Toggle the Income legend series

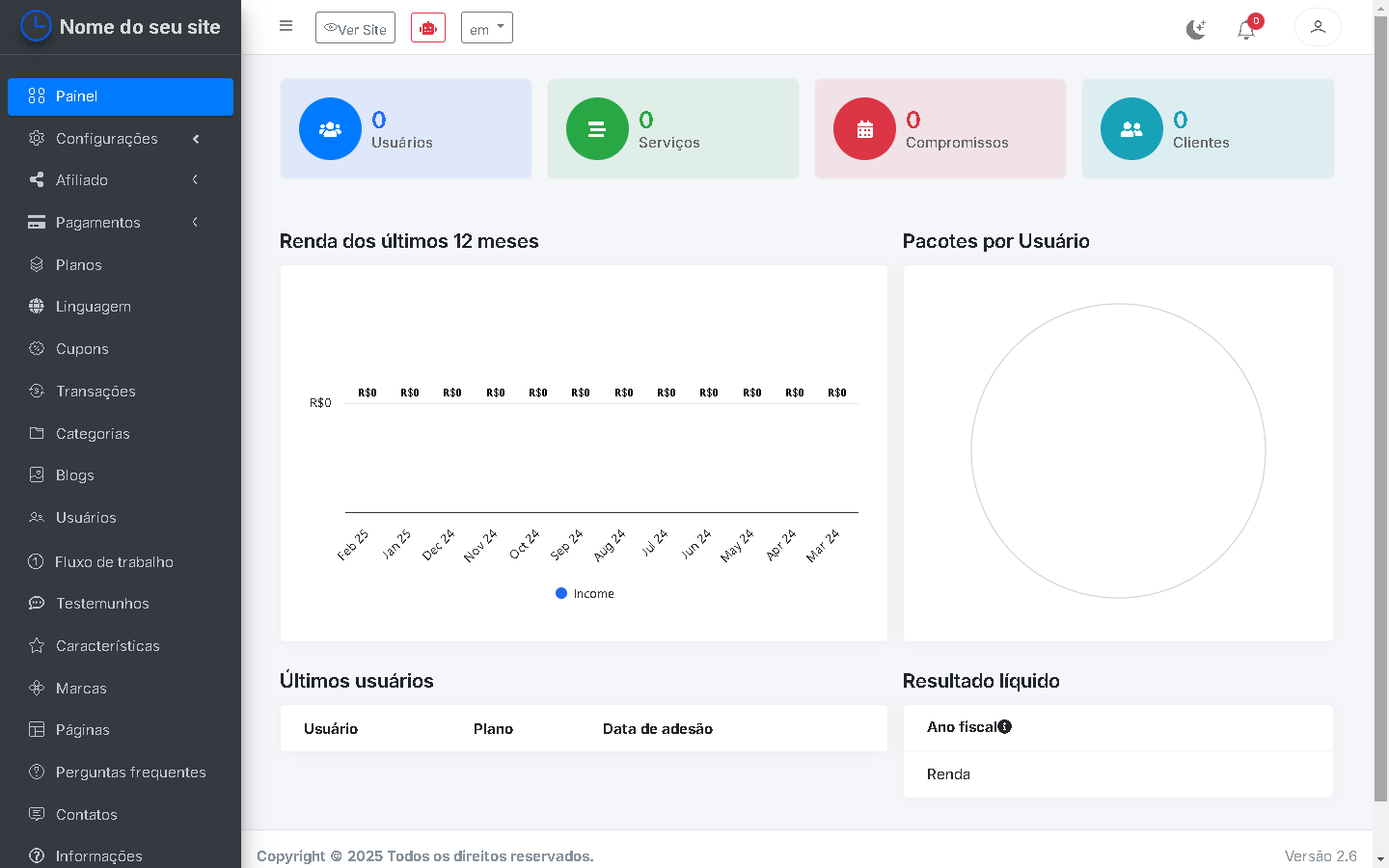click(585, 594)
